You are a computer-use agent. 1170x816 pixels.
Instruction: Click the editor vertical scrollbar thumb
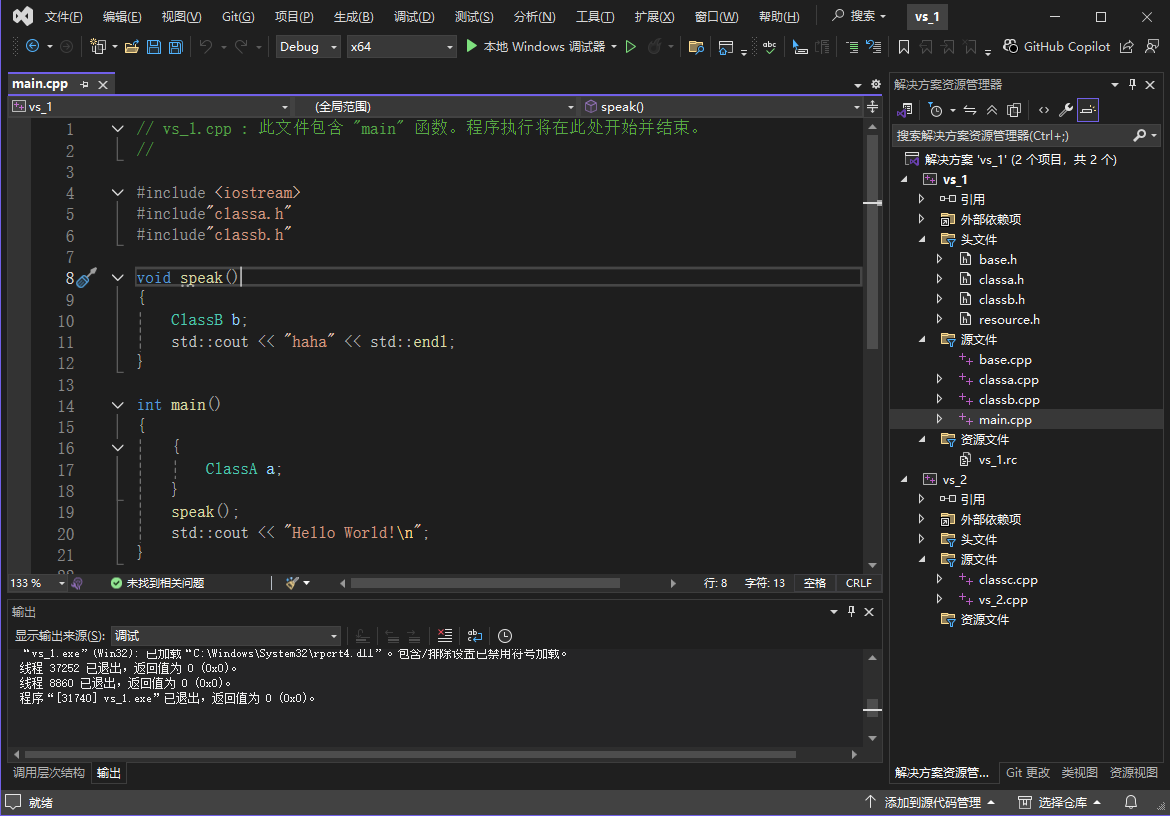point(872,242)
